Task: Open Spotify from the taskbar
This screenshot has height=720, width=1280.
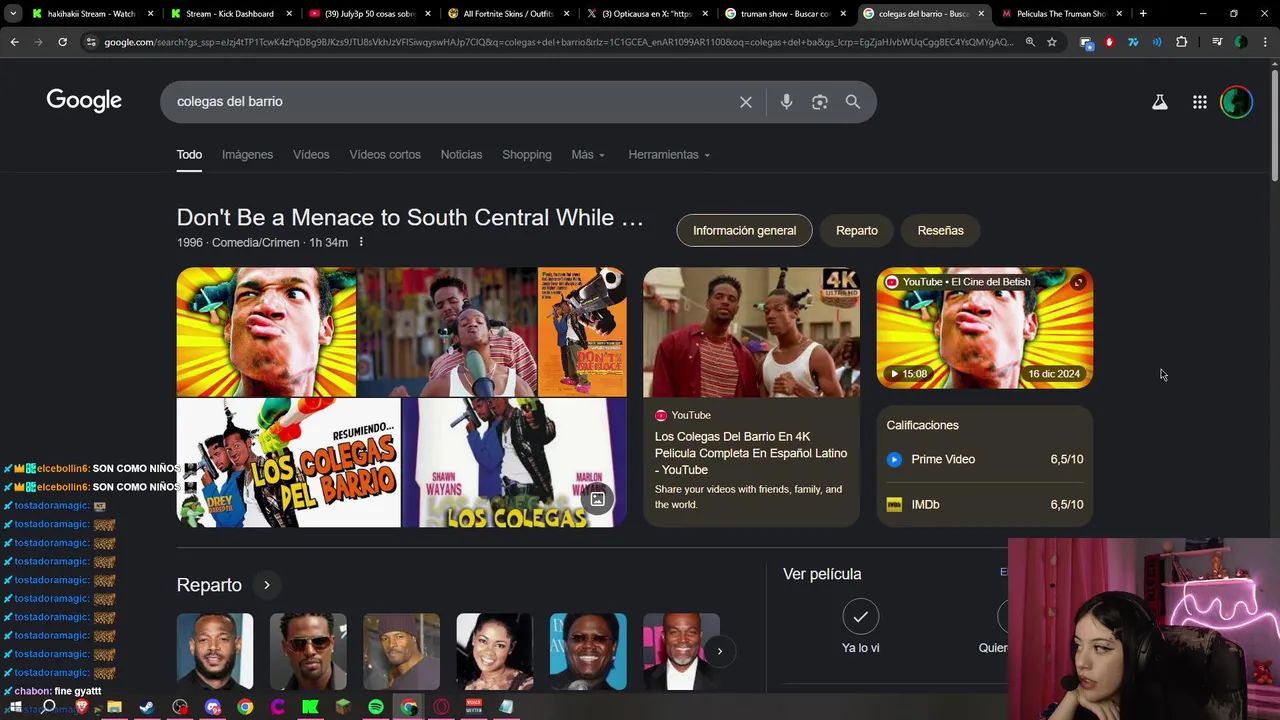Action: 376,707
